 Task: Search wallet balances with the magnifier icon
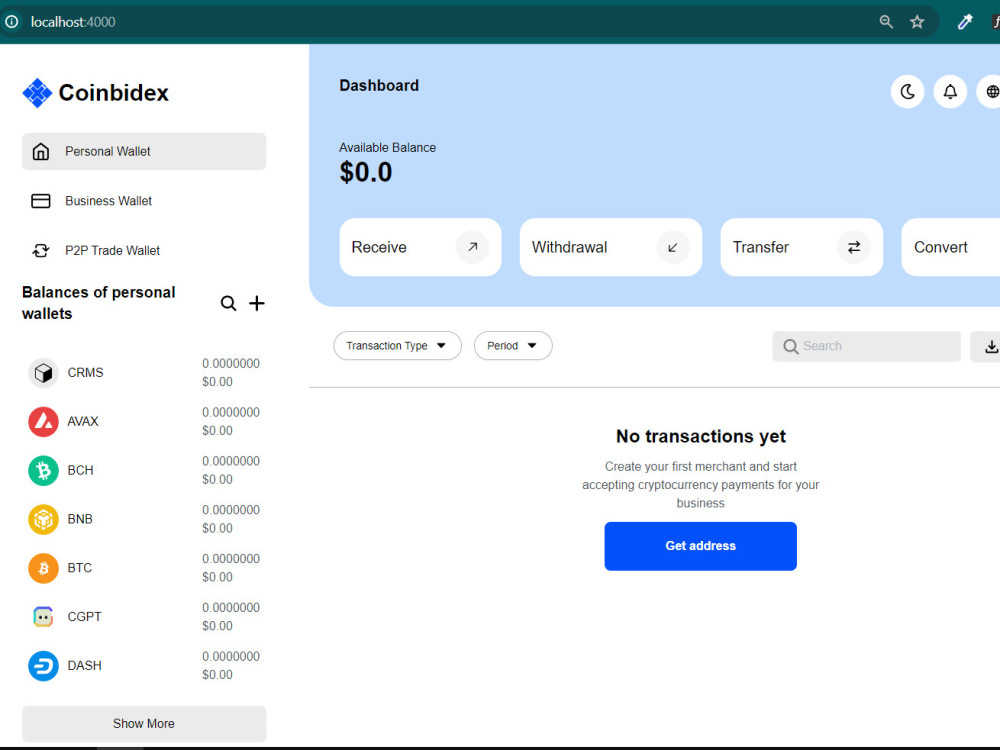228,303
